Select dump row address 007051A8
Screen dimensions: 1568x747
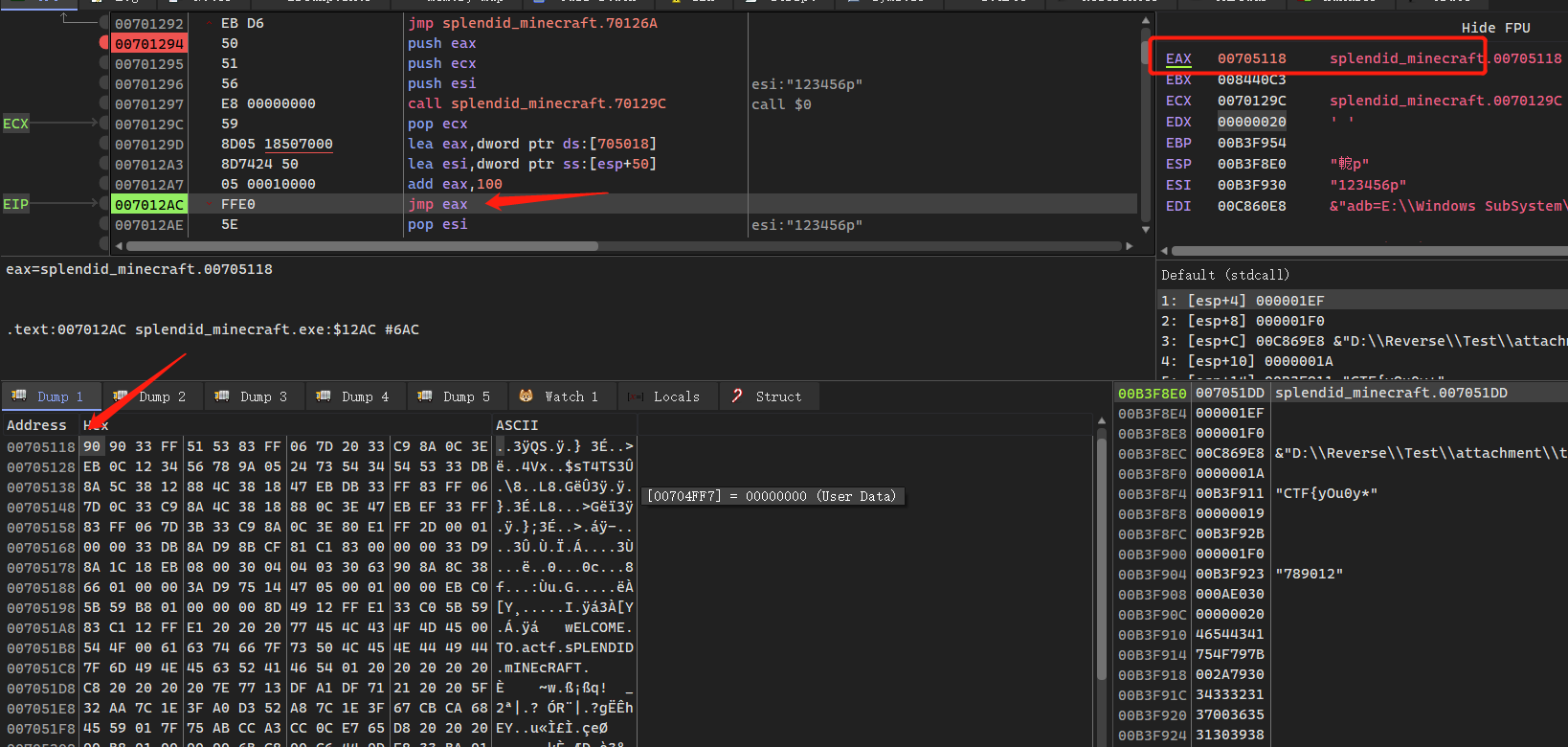click(40, 628)
